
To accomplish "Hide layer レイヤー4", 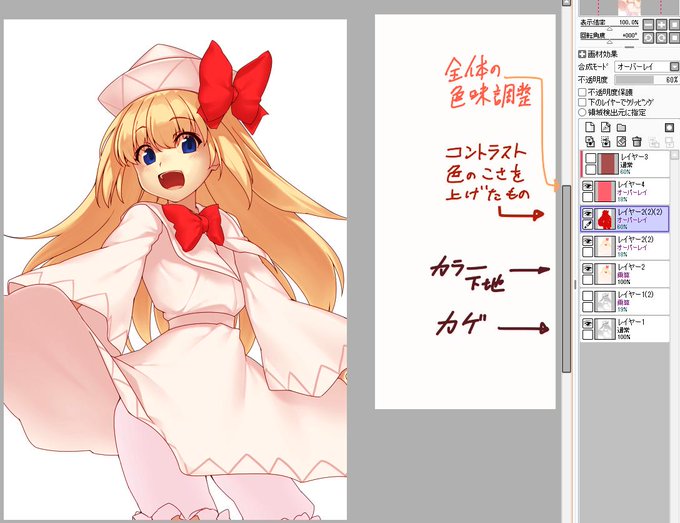I will (588, 186).
